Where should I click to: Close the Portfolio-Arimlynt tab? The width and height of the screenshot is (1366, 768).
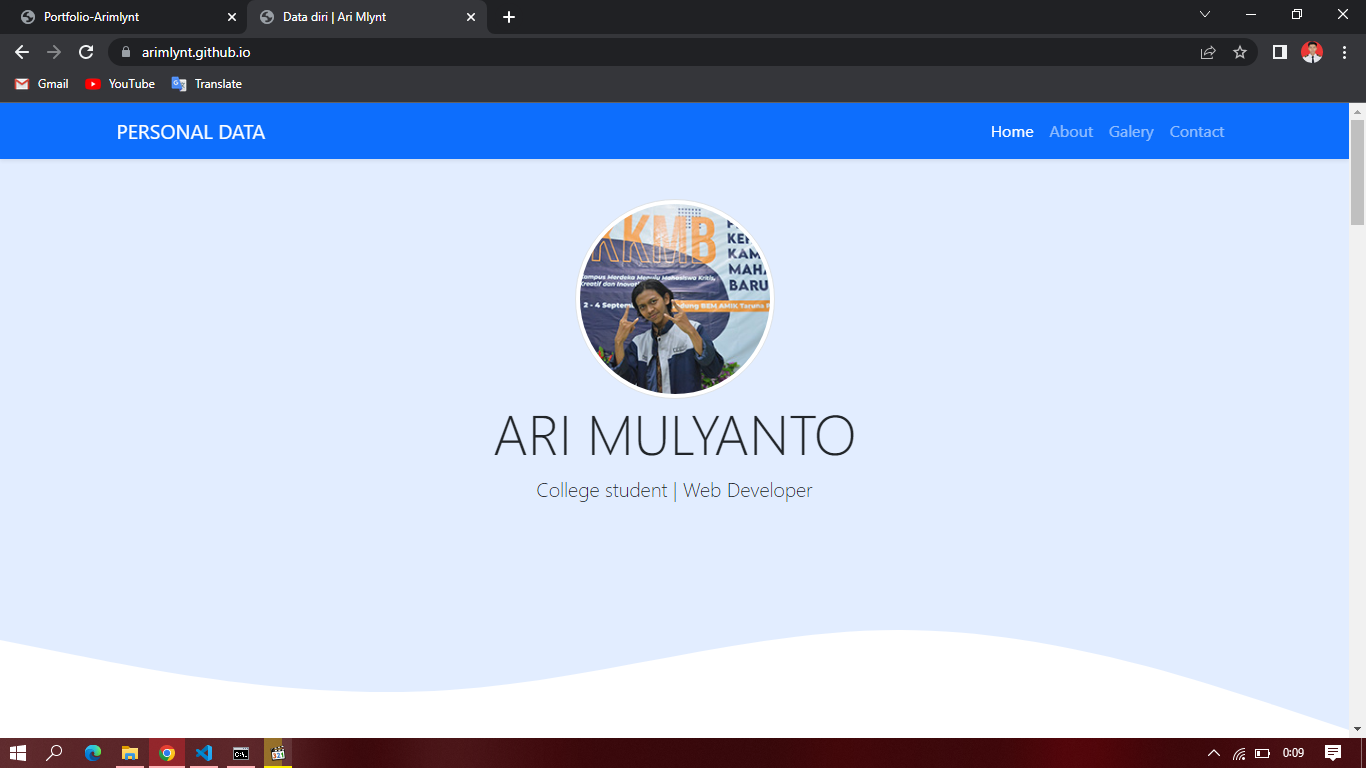[232, 17]
